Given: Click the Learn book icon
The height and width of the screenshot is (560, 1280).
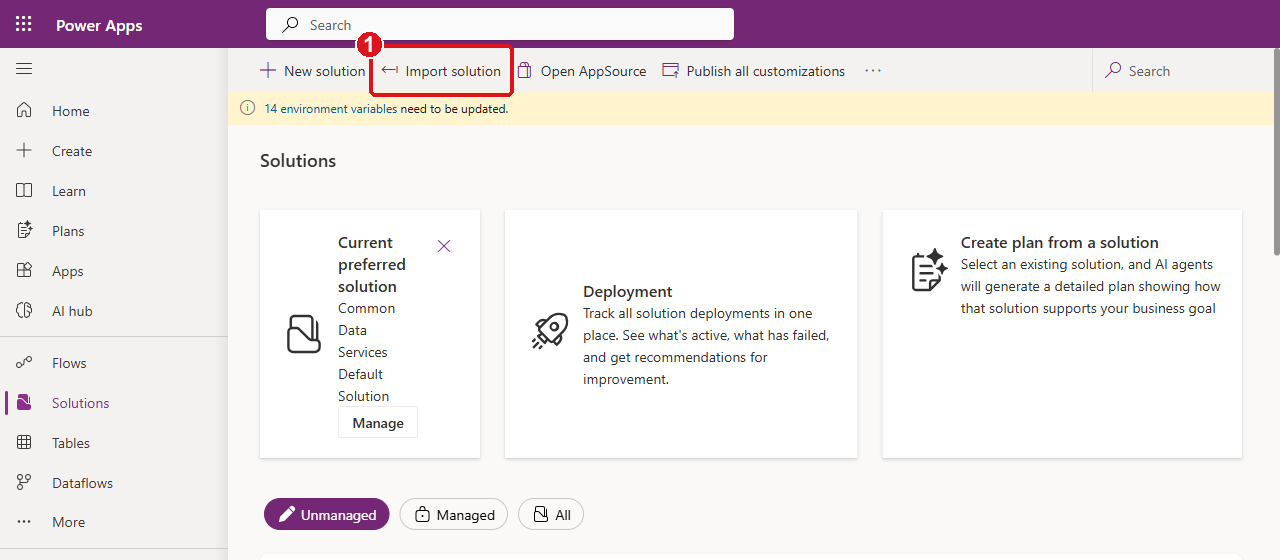Looking at the screenshot, I should [x=25, y=191].
